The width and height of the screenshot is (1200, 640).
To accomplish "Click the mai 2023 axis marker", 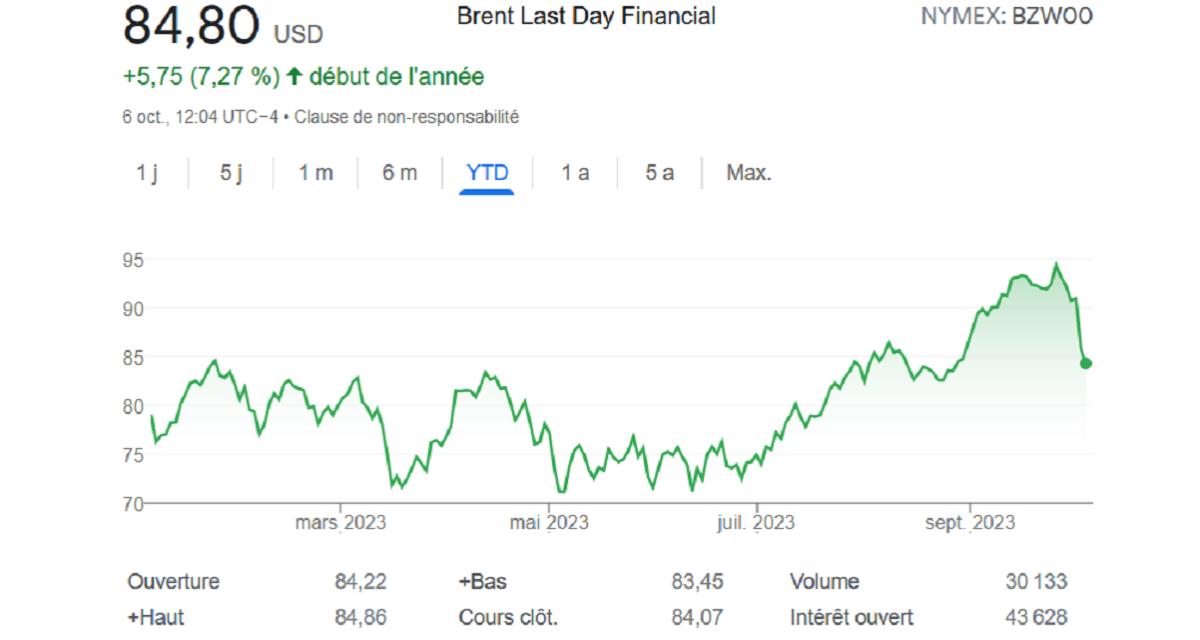I will 549,522.
